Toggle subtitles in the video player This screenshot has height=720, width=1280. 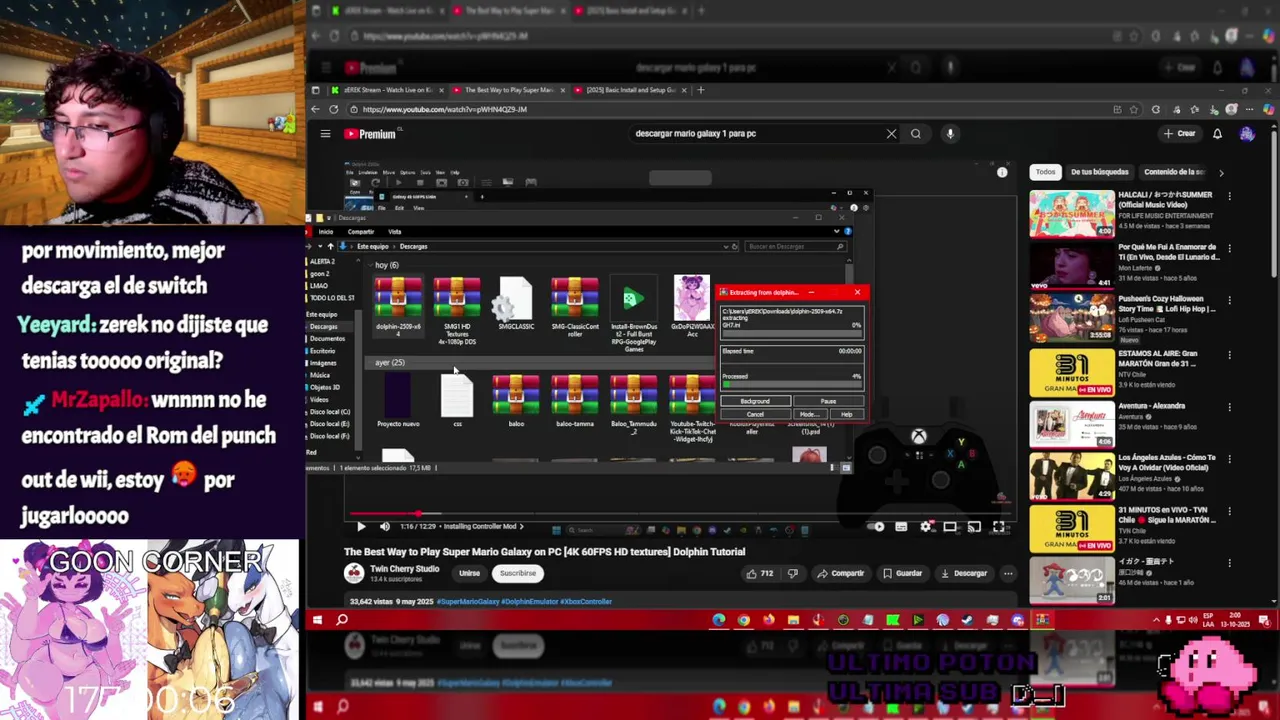click(x=902, y=527)
